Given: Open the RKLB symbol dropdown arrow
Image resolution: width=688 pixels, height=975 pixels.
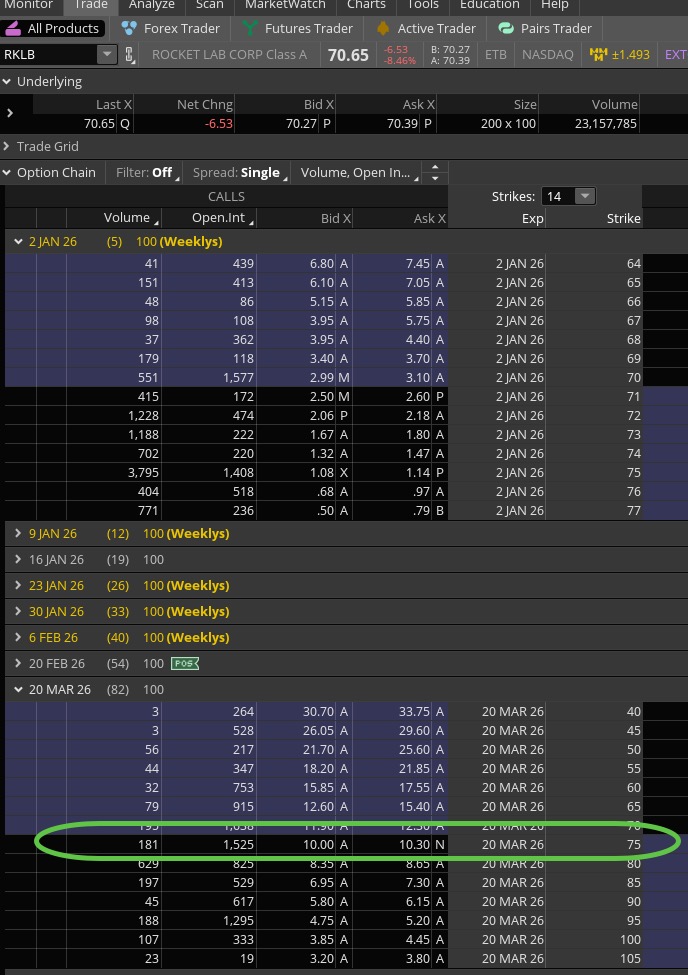Looking at the screenshot, I should point(106,55).
